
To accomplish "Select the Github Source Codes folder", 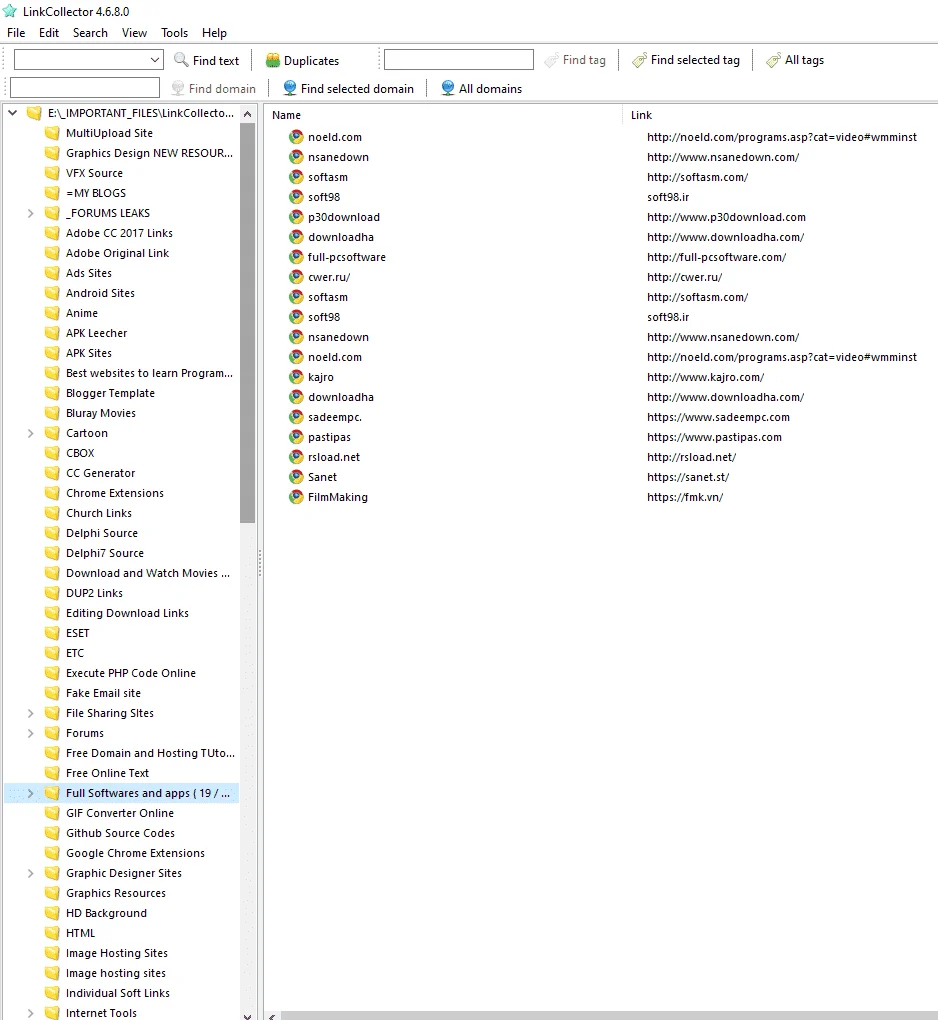I will pyautogui.click(x=120, y=833).
